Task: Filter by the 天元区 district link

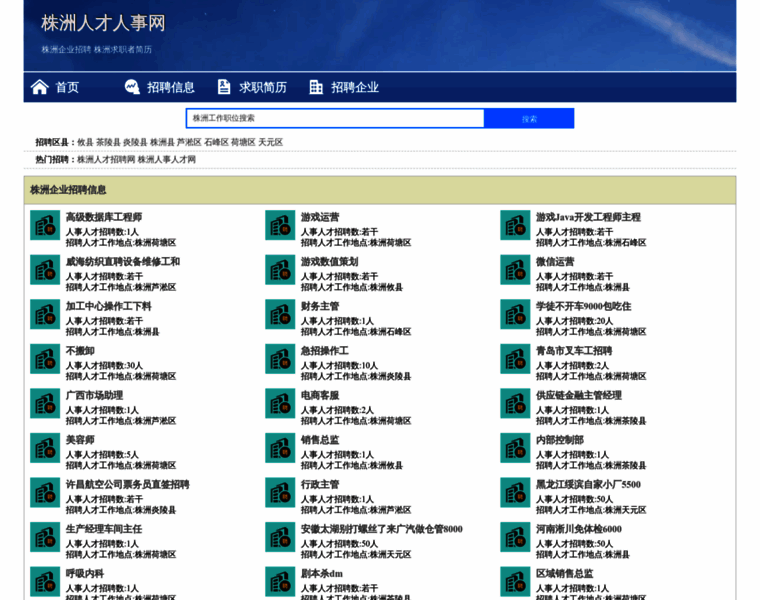Action: tap(271, 143)
